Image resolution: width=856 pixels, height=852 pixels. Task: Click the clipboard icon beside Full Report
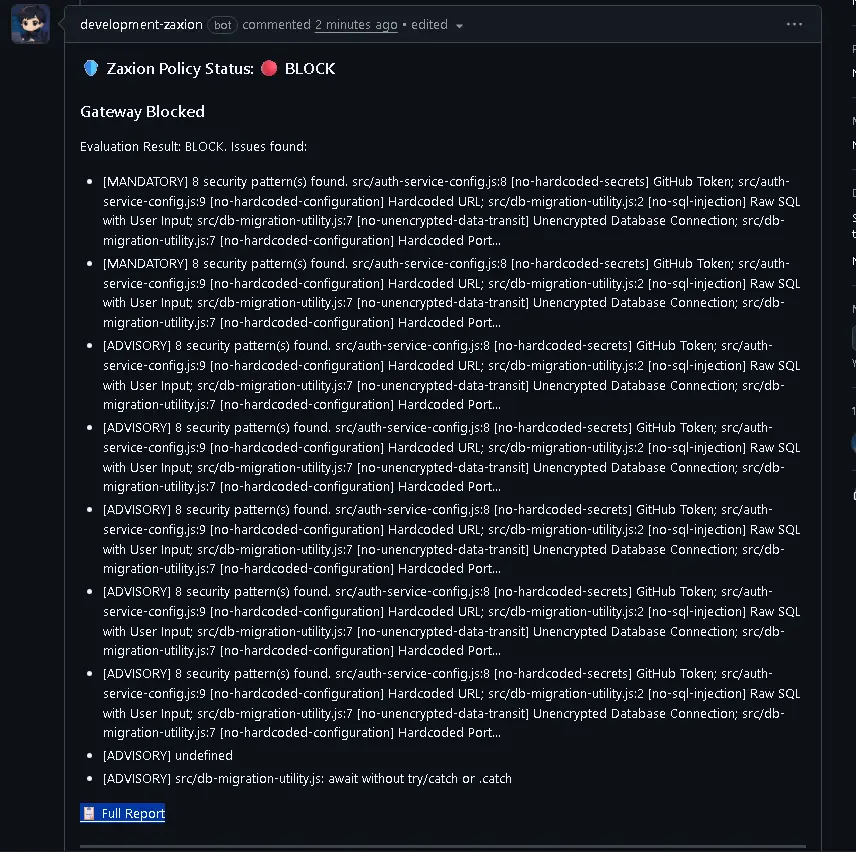[x=89, y=813]
